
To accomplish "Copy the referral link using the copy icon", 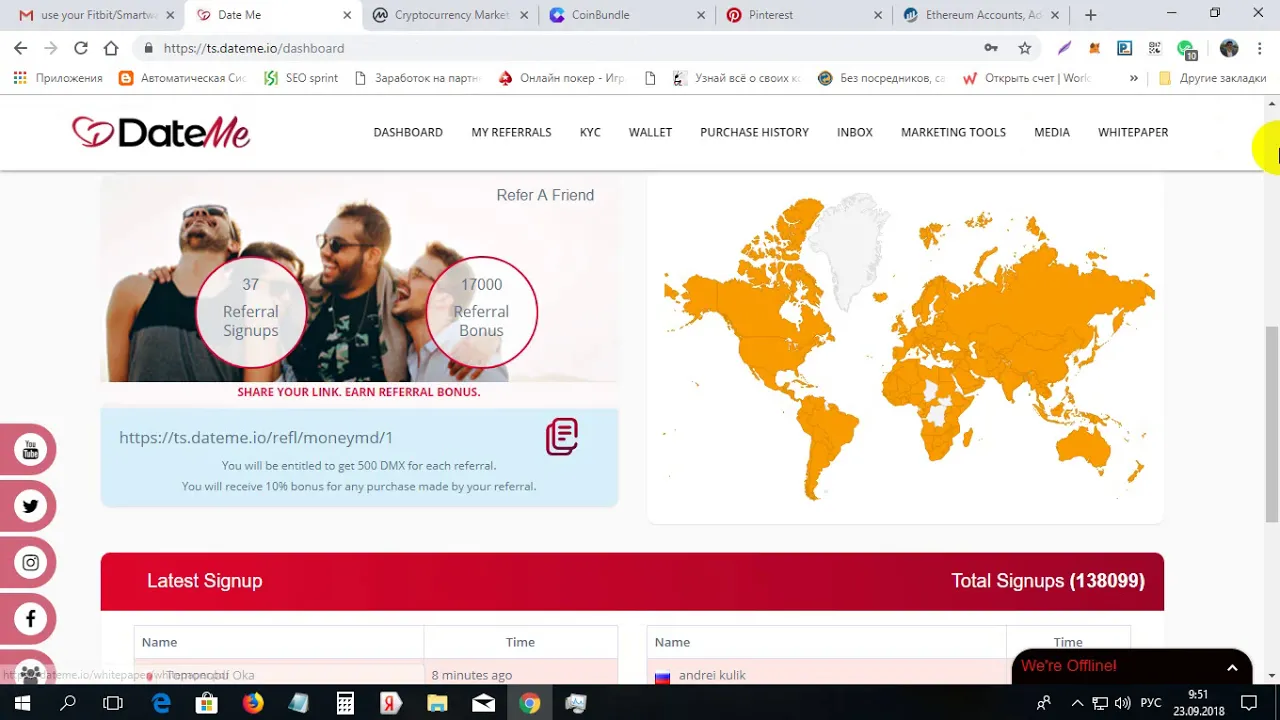I will pyautogui.click(x=561, y=437).
